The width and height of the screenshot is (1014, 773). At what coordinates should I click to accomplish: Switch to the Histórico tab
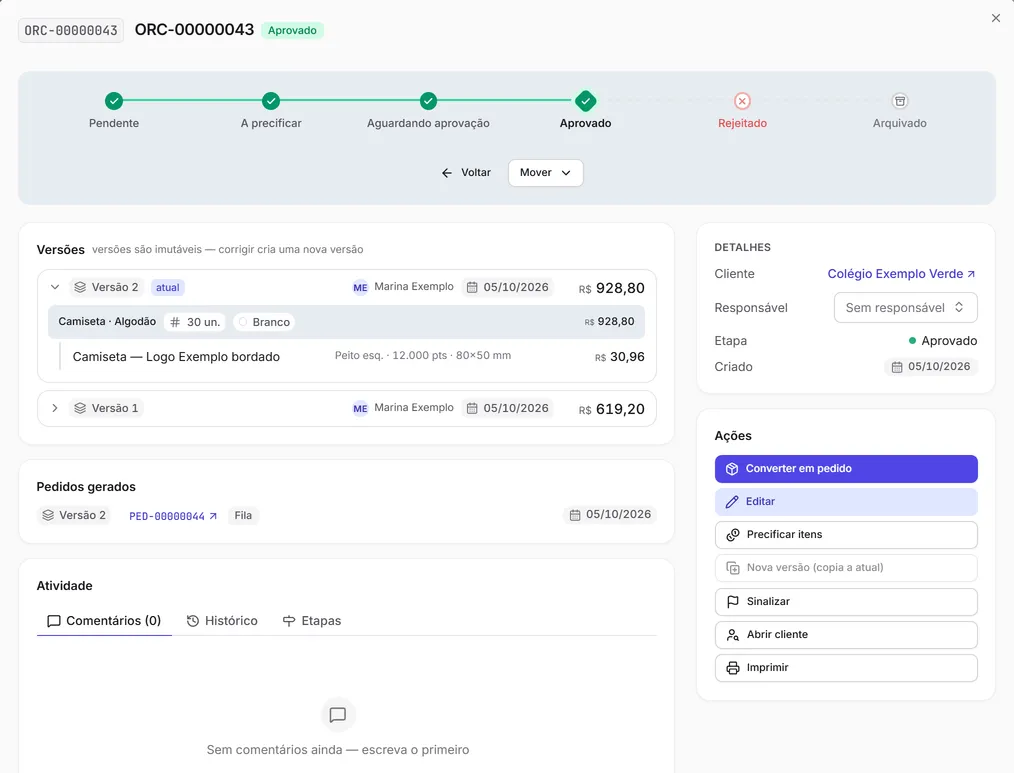click(x=222, y=621)
